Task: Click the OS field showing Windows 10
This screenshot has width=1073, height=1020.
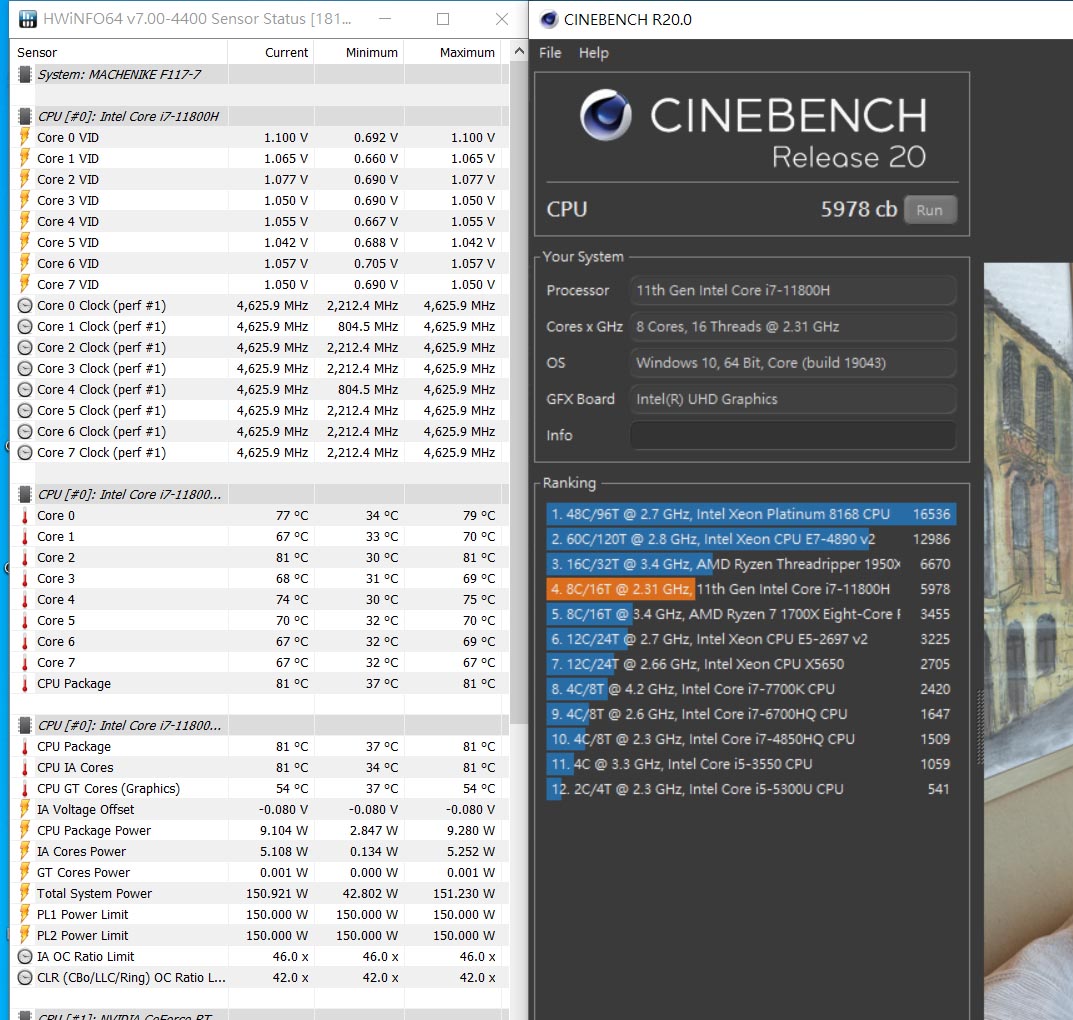Action: click(792, 363)
